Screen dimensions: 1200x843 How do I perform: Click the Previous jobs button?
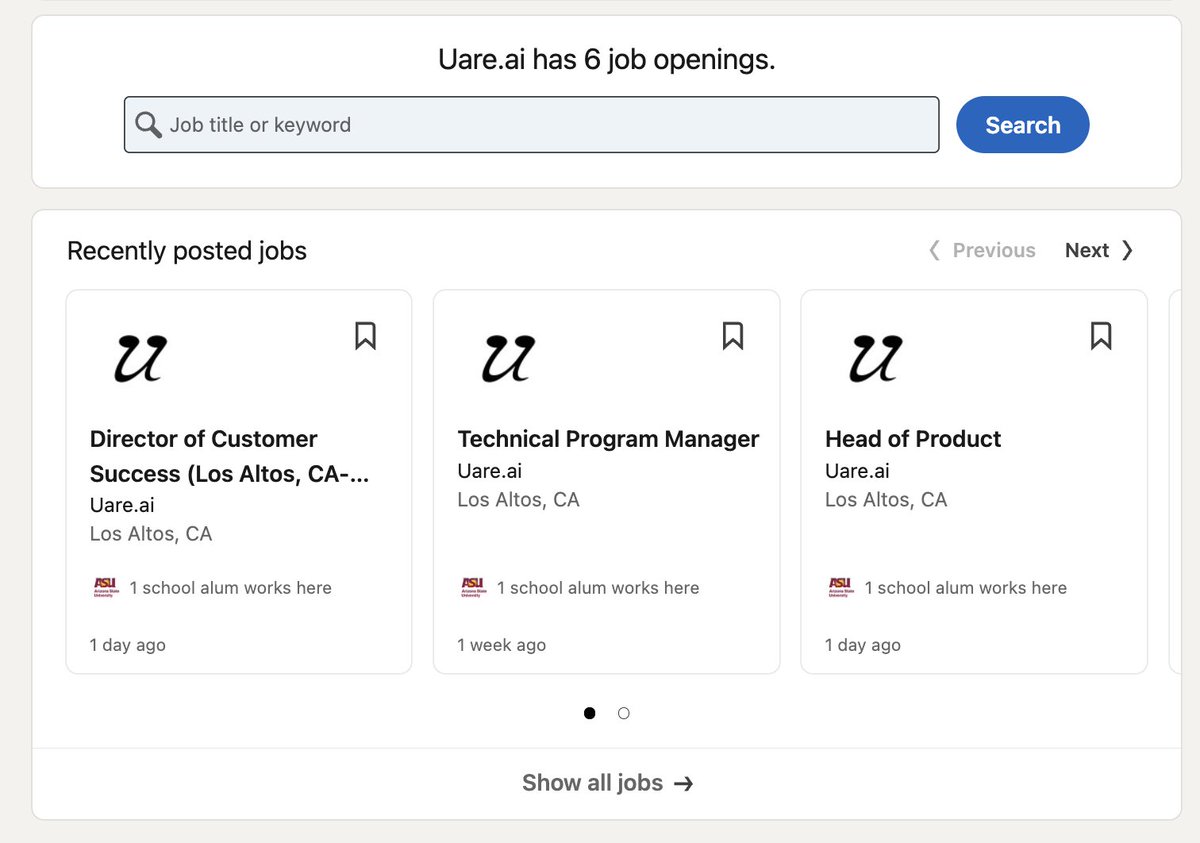(x=982, y=250)
